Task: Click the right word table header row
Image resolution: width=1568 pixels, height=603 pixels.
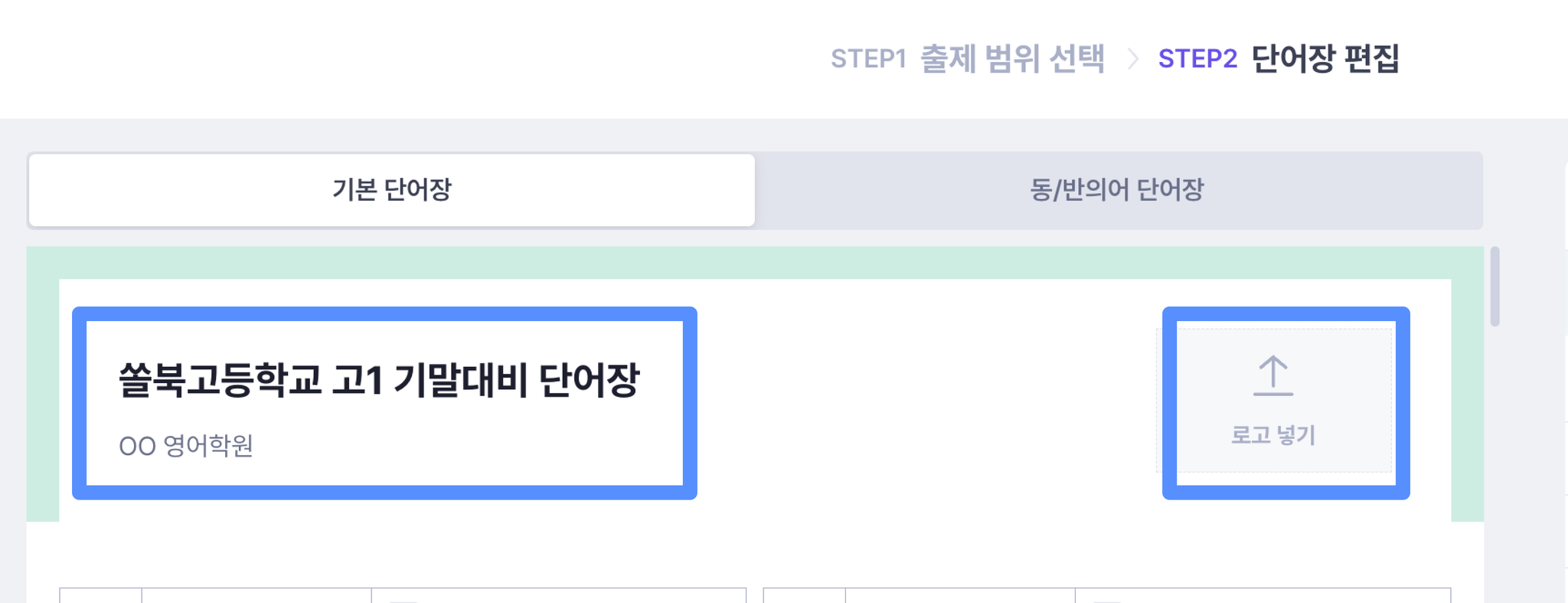Action: coord(1107,595)
